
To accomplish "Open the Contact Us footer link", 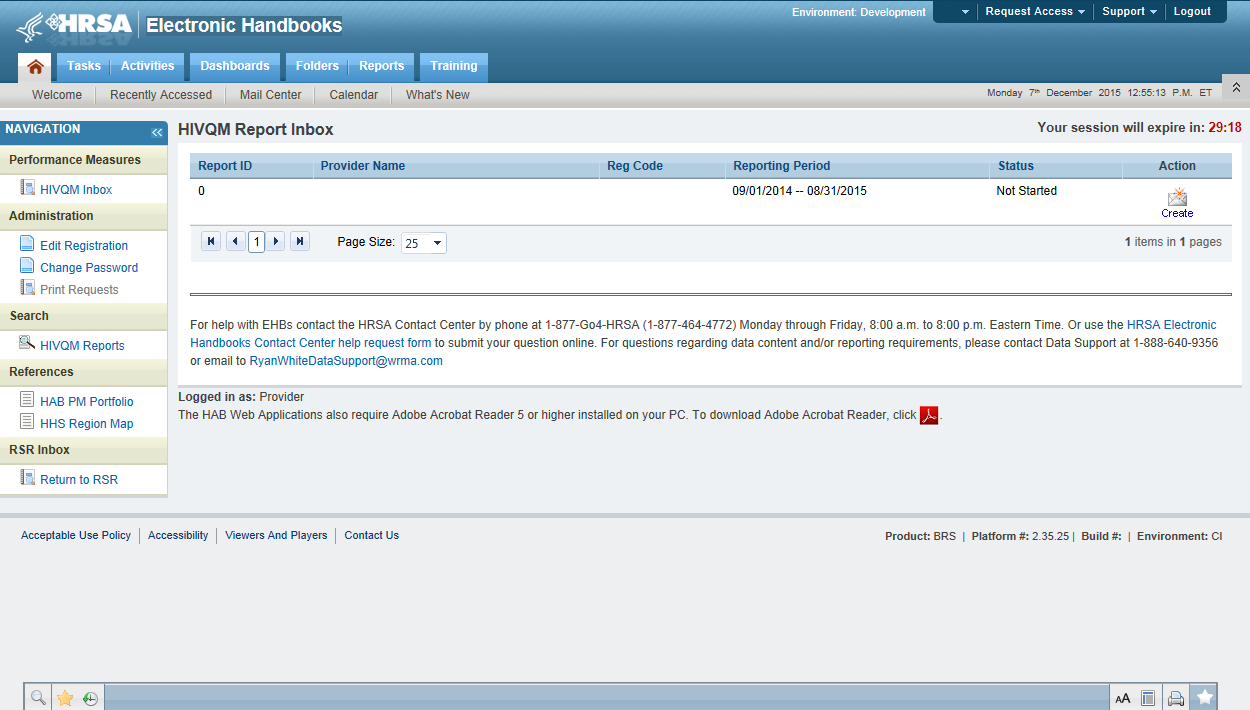I will click(372, 536).
